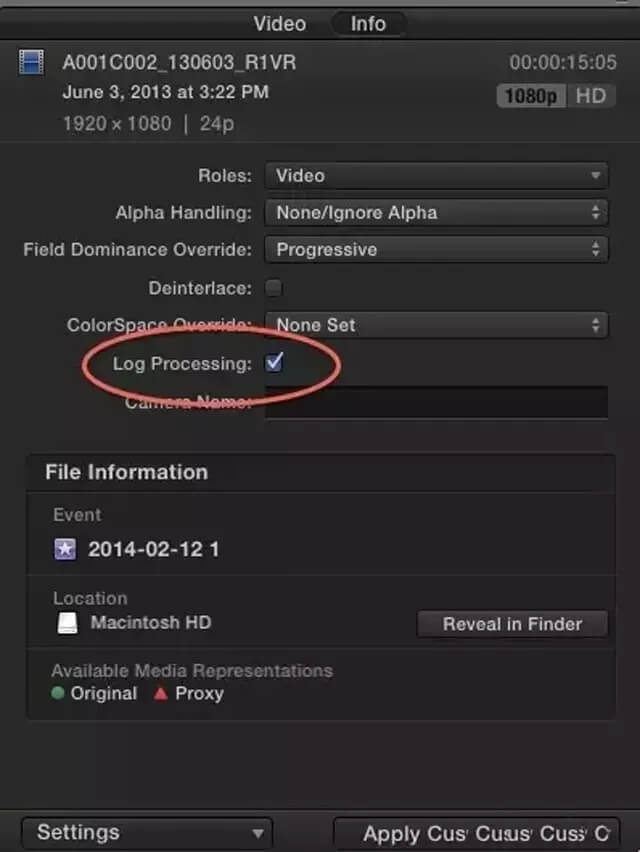
Task: Click the 1080p format badge
Action: pyautogui.click(x=531, y=96)
